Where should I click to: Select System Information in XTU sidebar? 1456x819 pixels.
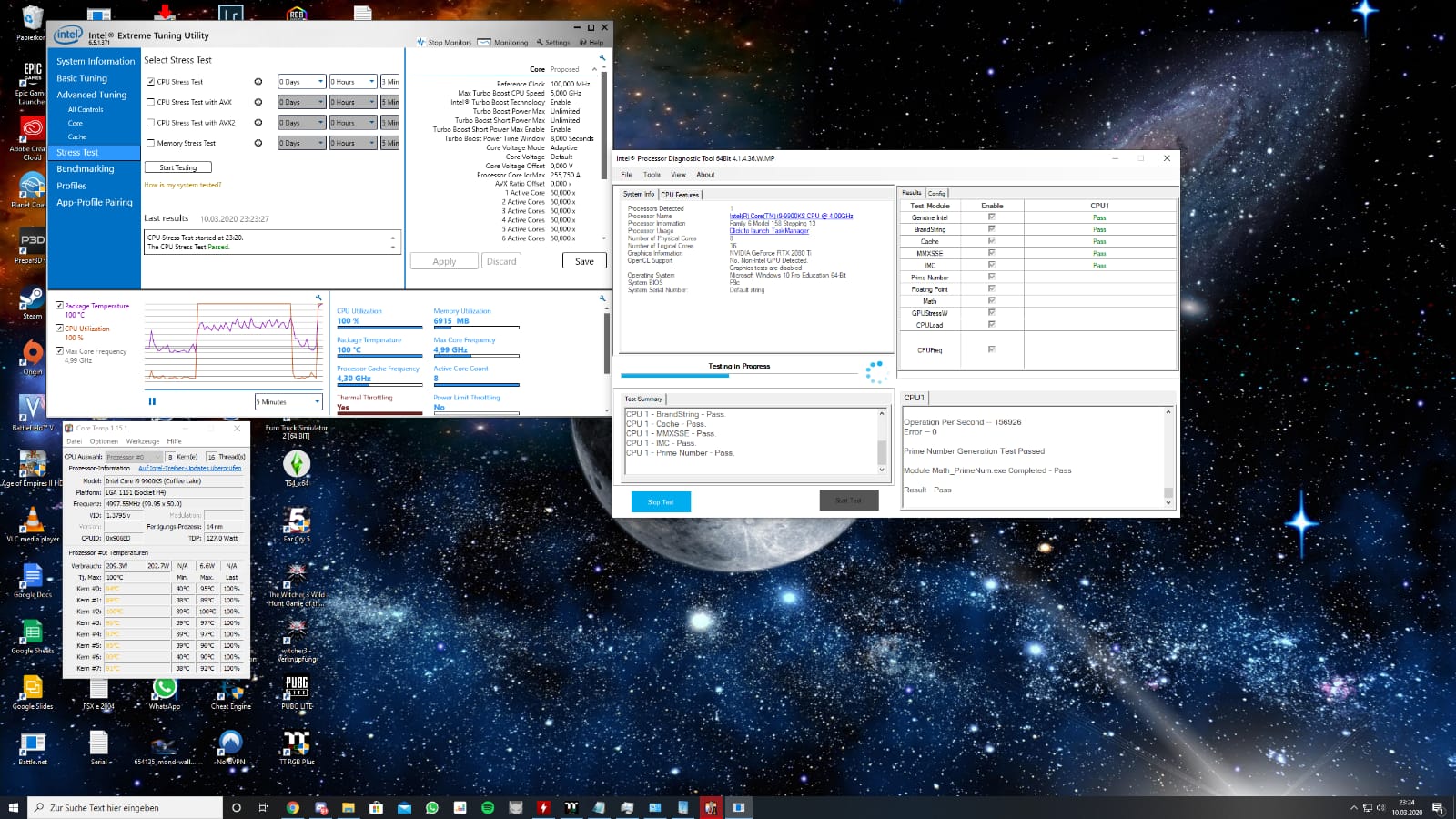point(96,61)
